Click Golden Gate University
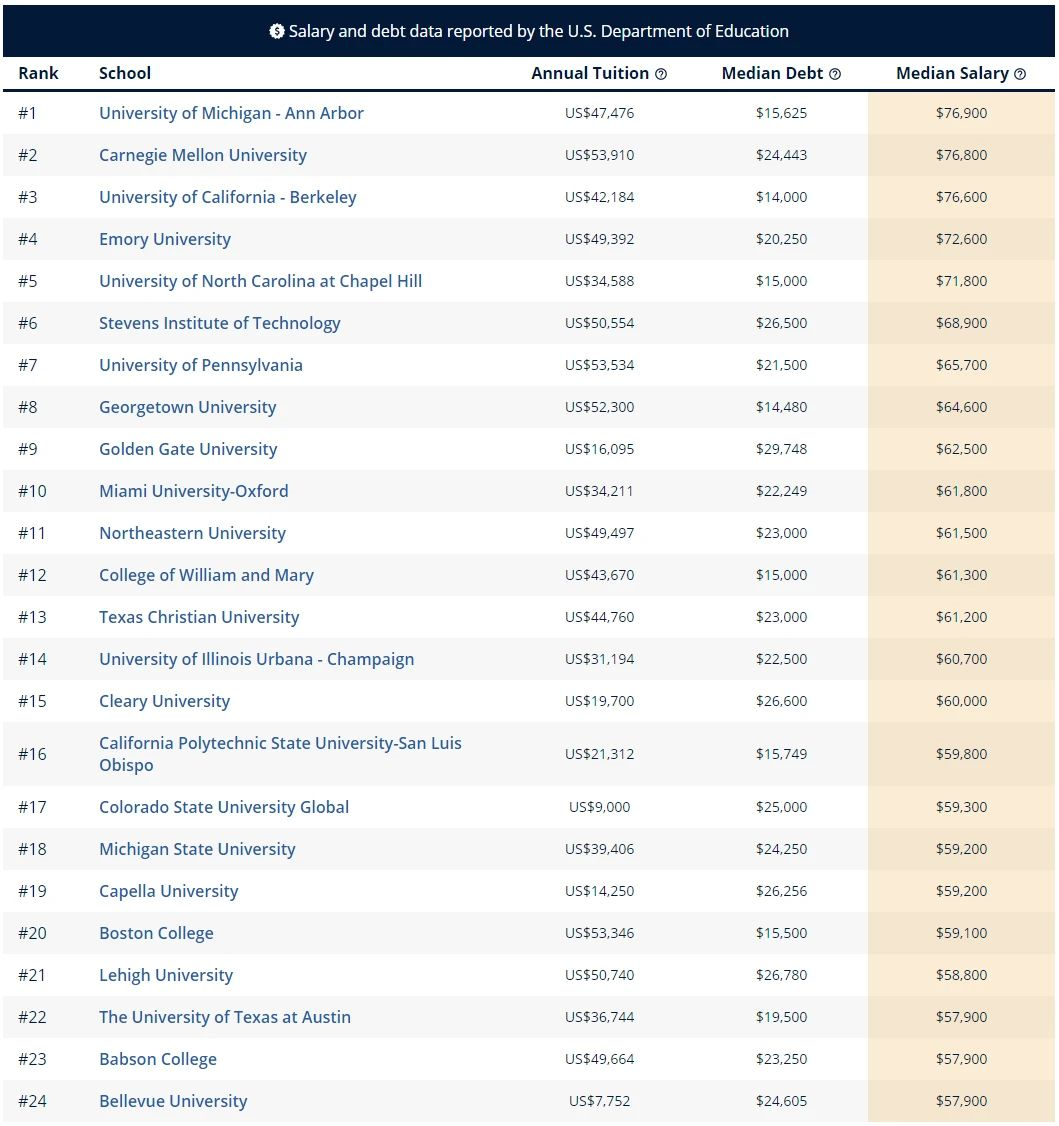Image resolution: width=1059 pixels, height=1126 pixels. (188, 449)
